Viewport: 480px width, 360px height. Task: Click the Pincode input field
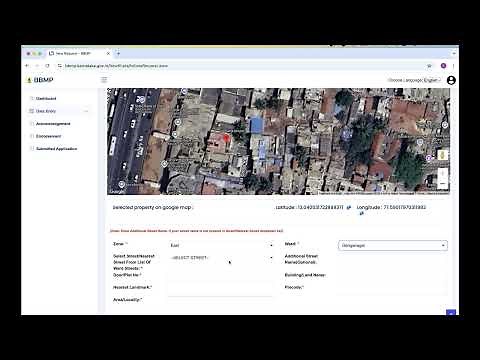pyautogui.click(x=393, y=288)
